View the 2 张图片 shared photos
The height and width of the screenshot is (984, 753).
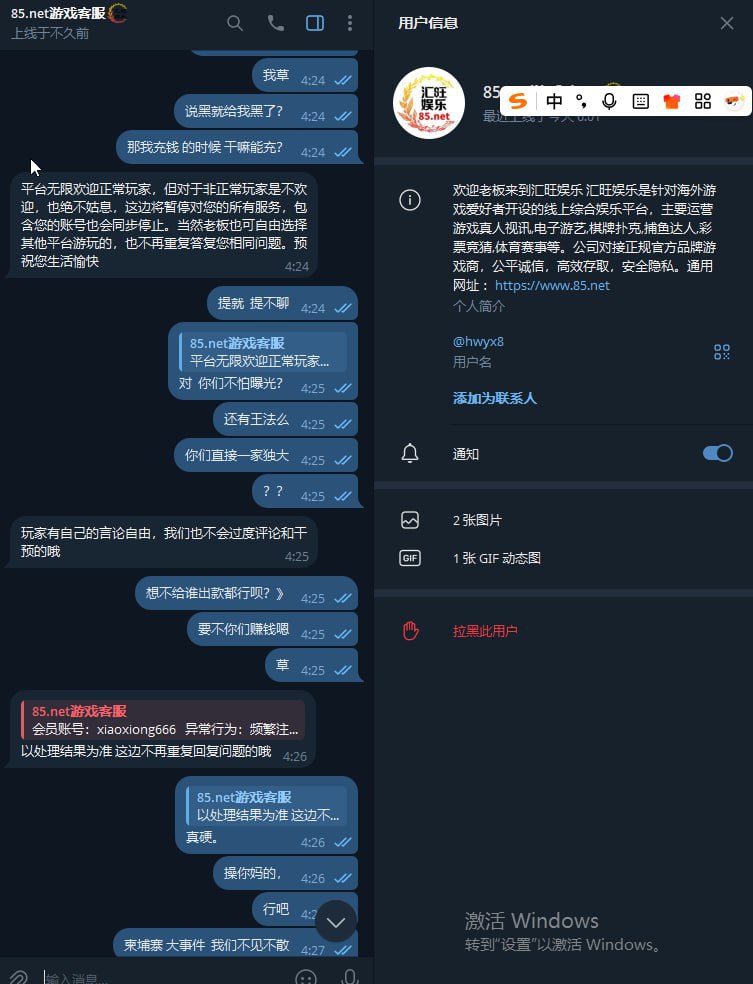tap(477, 520)
